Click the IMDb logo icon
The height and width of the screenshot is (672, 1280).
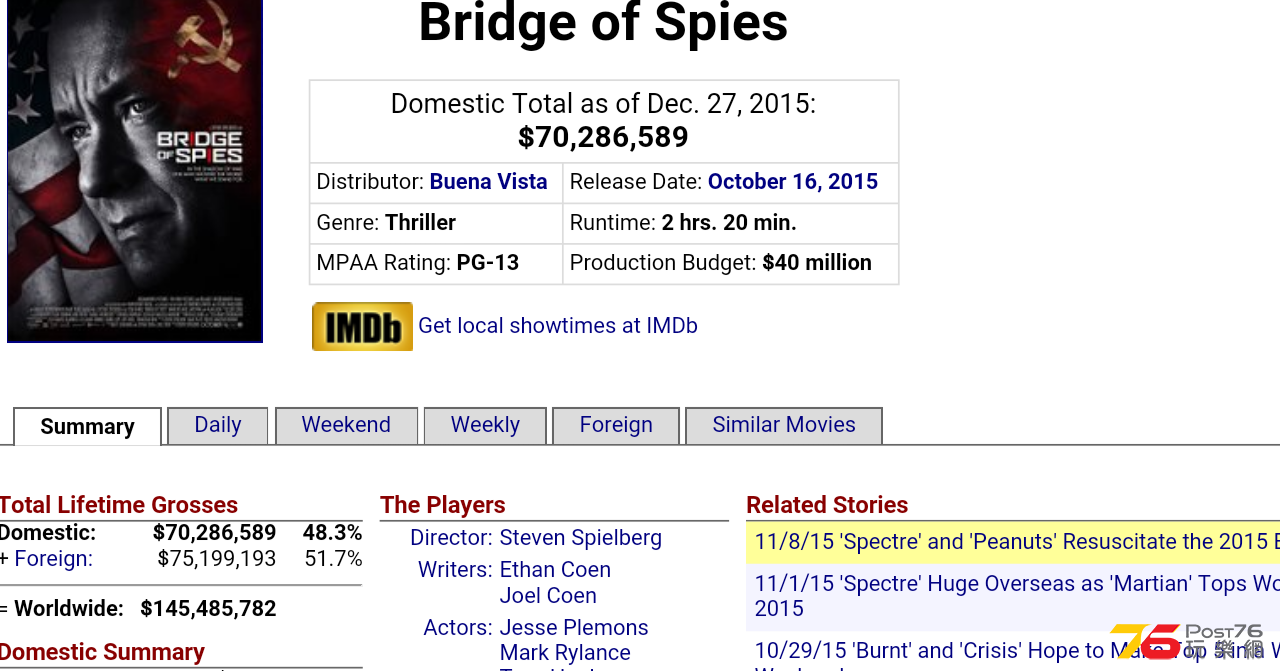coord(362,326)
